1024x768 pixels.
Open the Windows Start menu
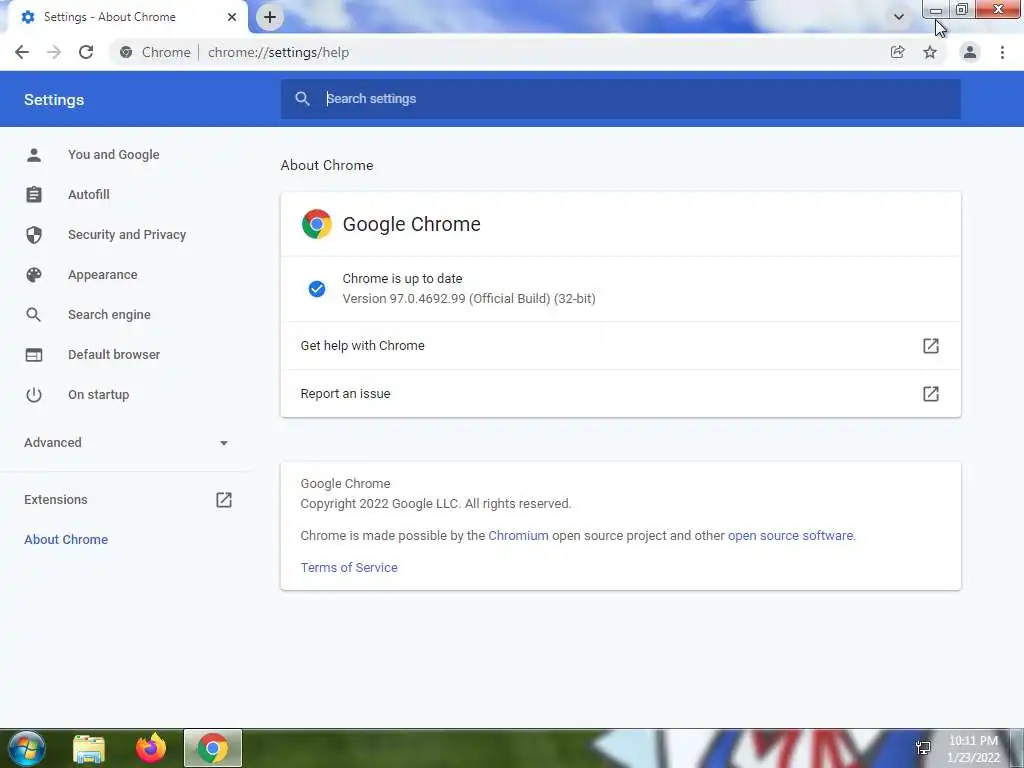(27, 748)
